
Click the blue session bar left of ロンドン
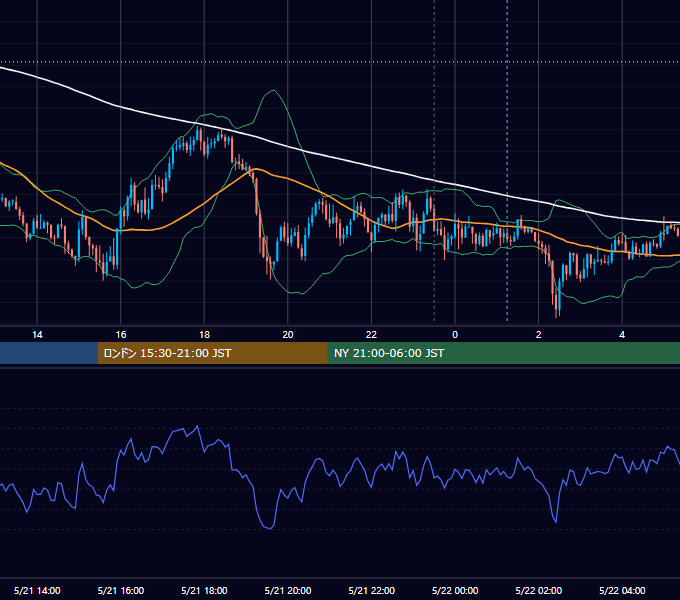pos(49,353)
